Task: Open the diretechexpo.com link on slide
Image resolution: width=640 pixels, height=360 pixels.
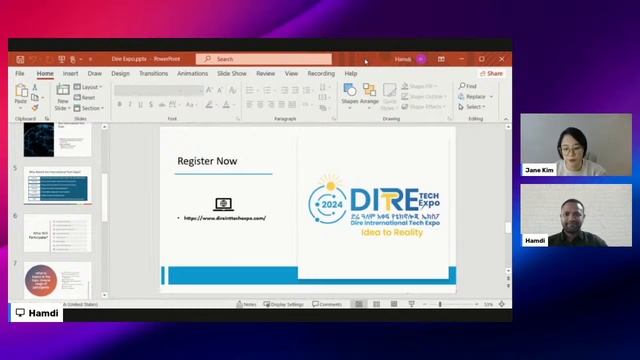Action: coord(225,218)
